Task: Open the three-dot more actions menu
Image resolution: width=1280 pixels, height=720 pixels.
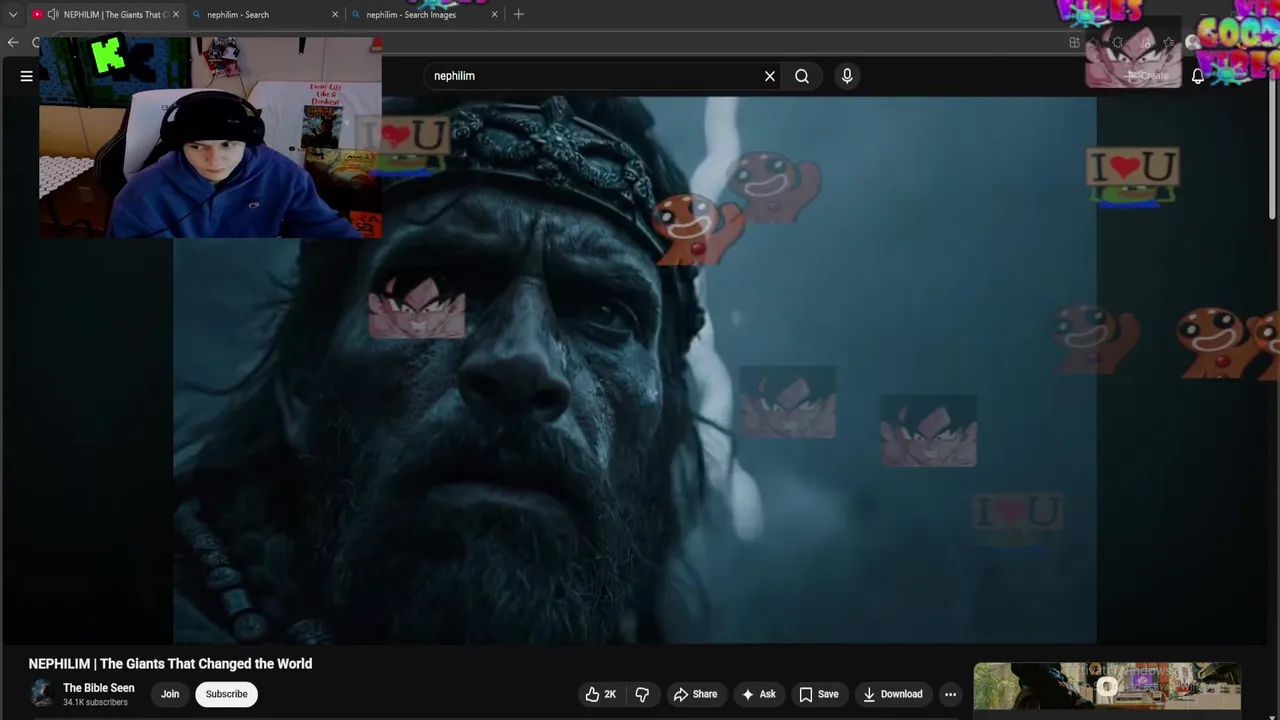Action: coord(950,694)
